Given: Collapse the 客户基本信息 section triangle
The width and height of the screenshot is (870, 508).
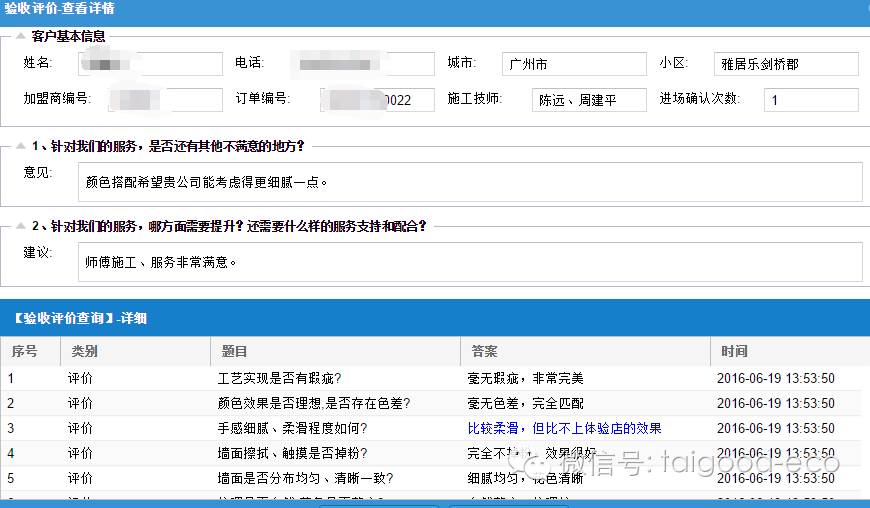Looking at the screenshot, I should tap(20, 36).
